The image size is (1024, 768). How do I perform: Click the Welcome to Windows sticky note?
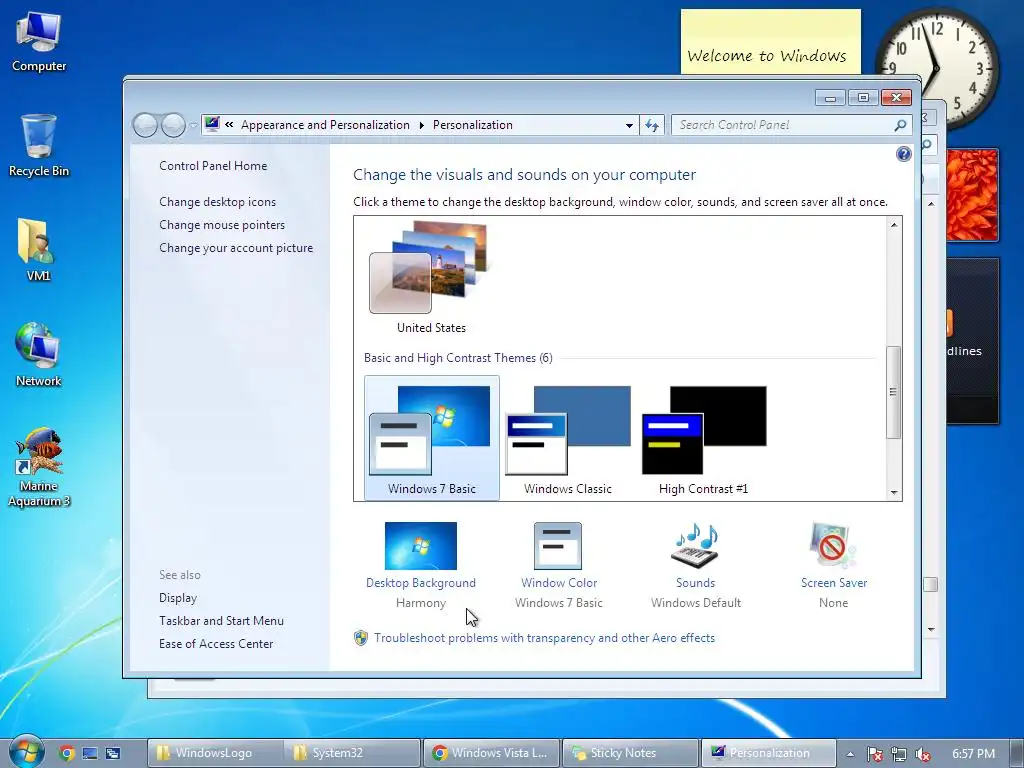(771, 42)
